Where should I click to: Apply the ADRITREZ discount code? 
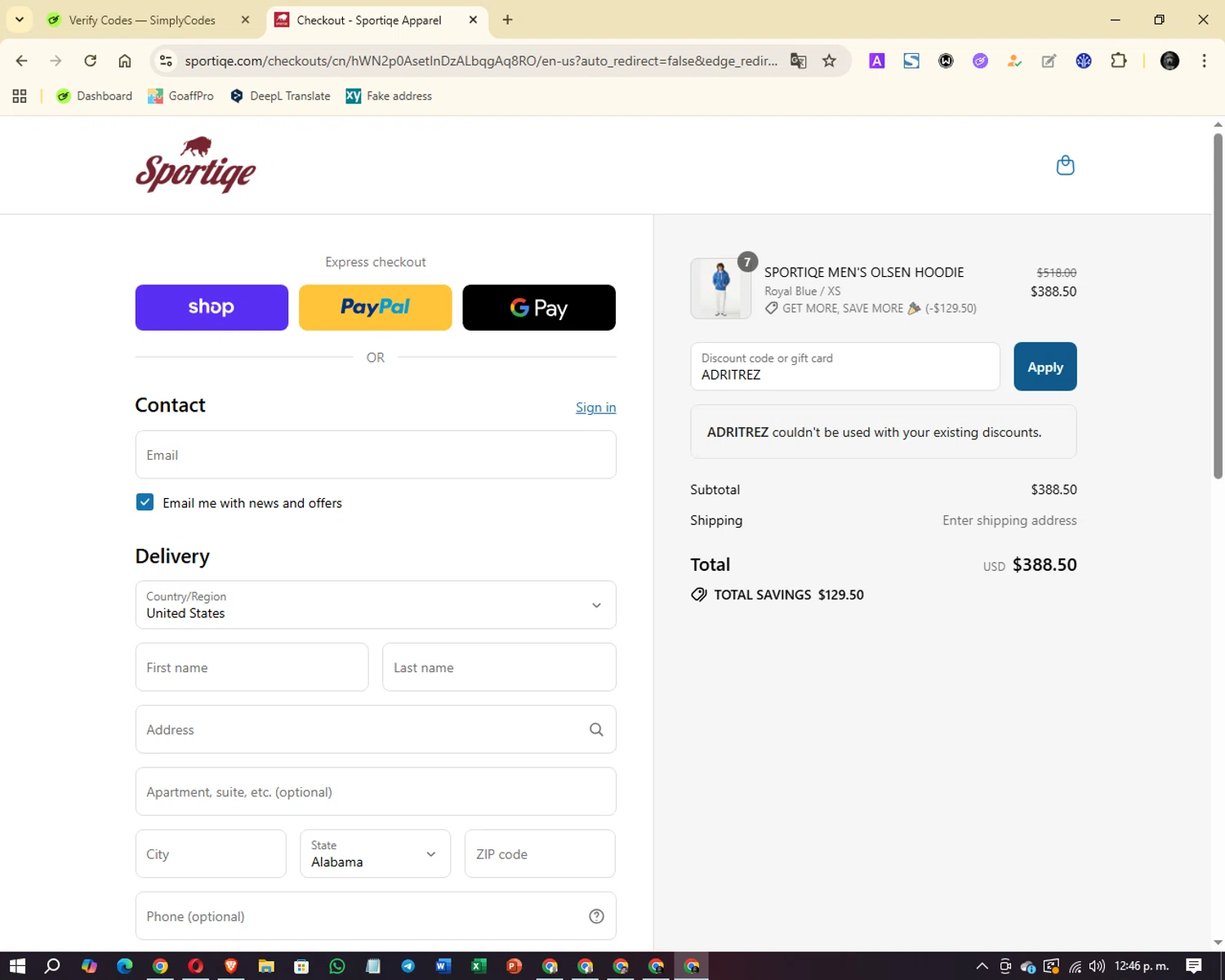pyautogui.click(x=1045, y=367)
